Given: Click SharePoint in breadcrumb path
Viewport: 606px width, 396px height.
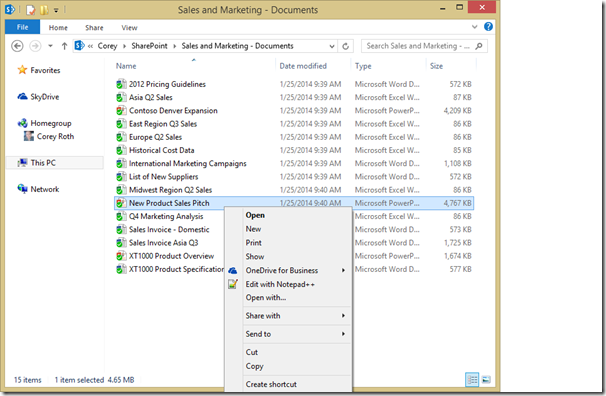Looking at the screenshot, I should click(149, 46).
